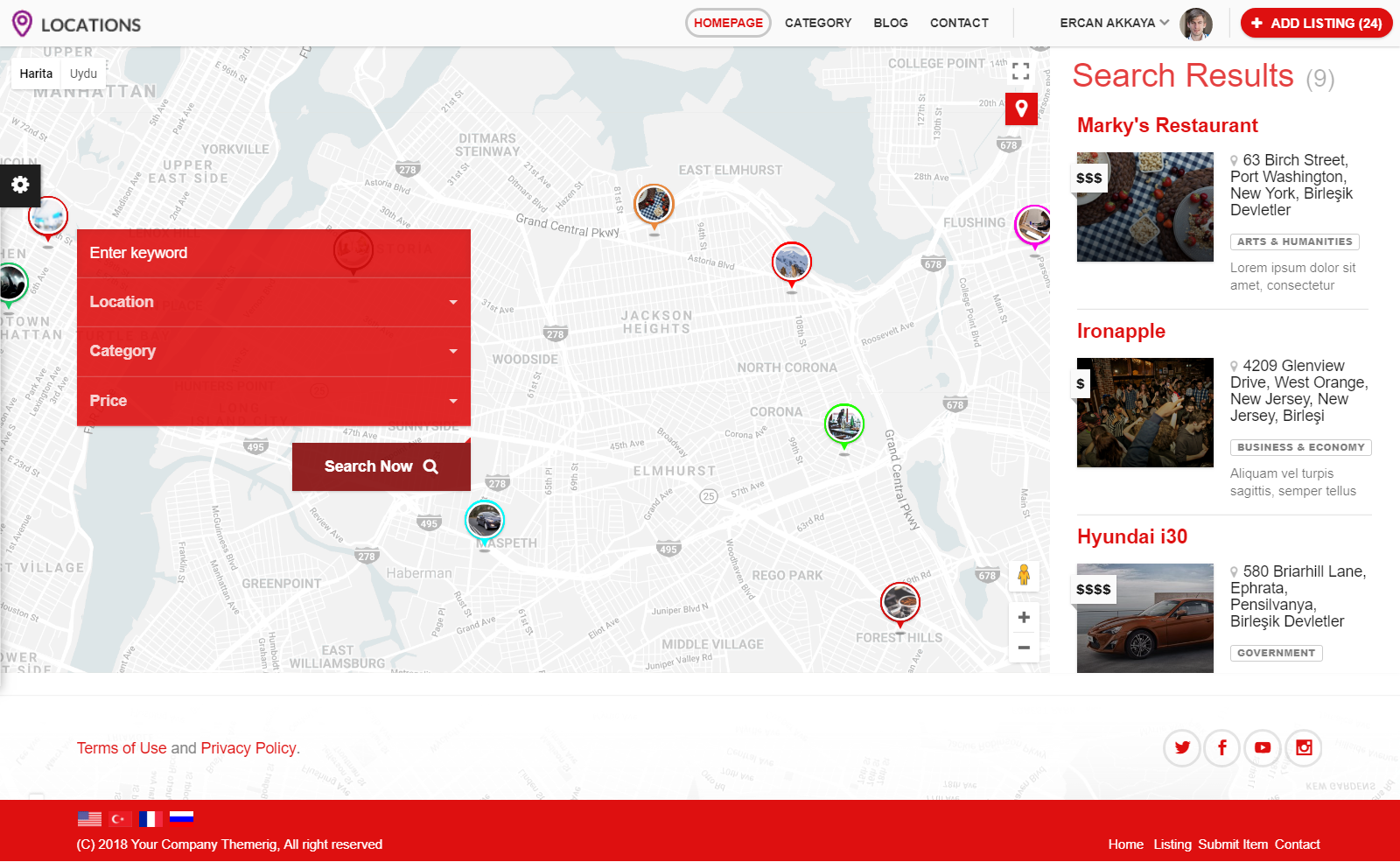Click the 63 Birch Street address text
1400x862 pixels.
(x=1291, y=185)
